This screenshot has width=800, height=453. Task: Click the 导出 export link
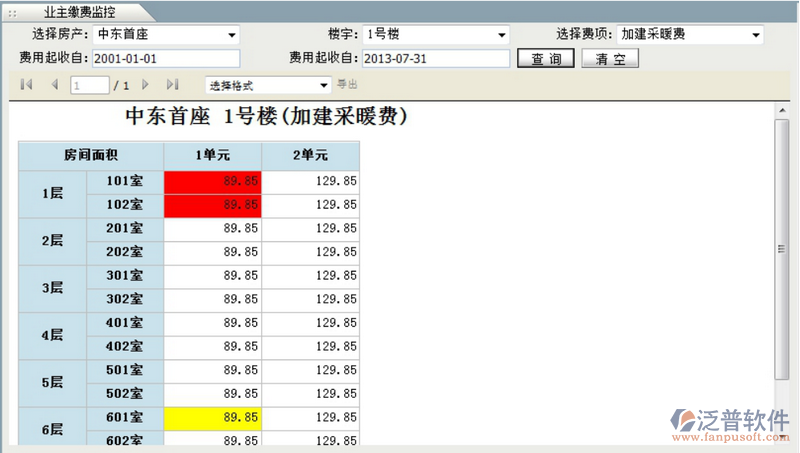pyautogui.click(x=348, y=85)
